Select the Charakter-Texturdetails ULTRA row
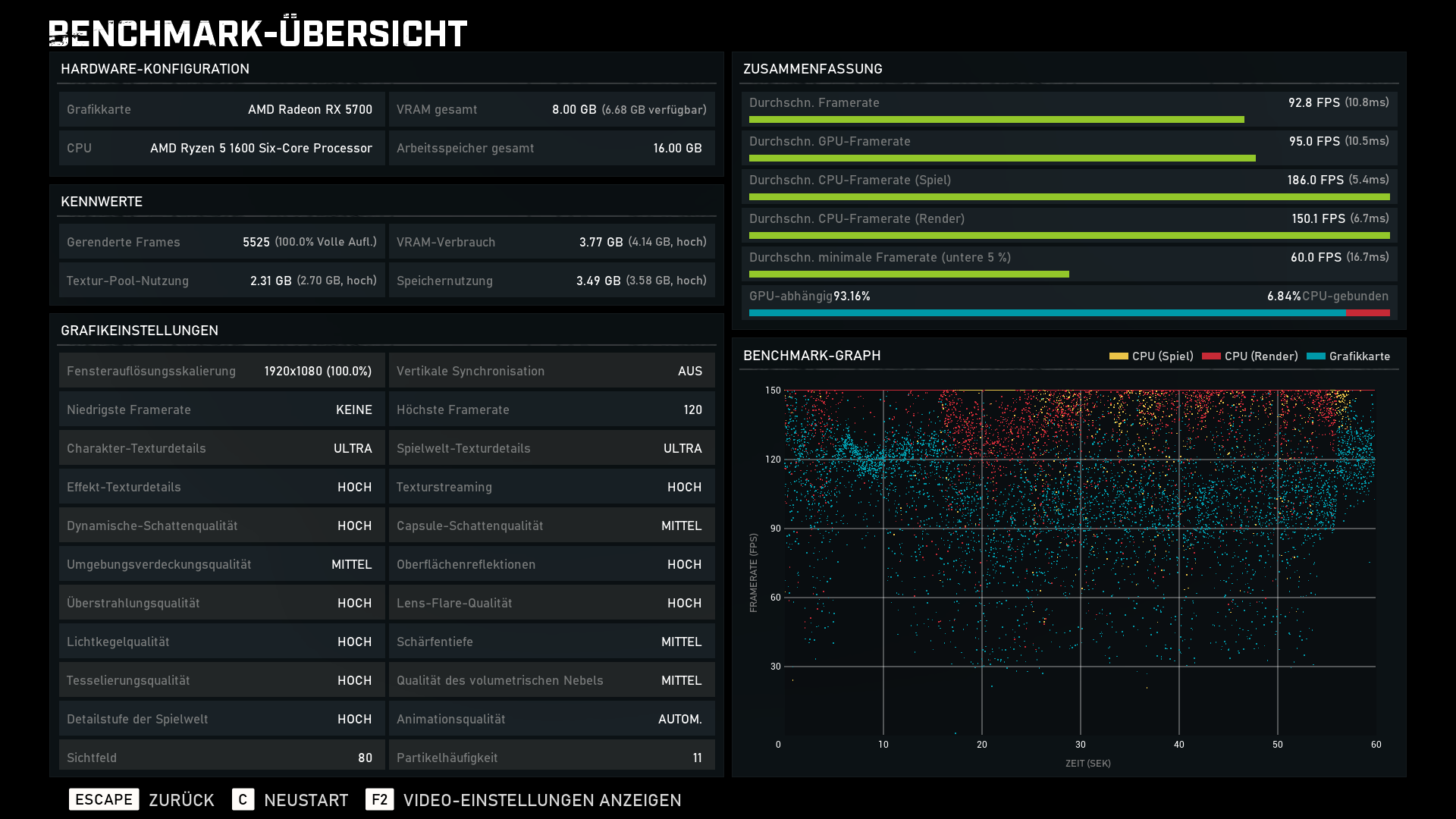The image size is (1456, 819). point(221,448)
